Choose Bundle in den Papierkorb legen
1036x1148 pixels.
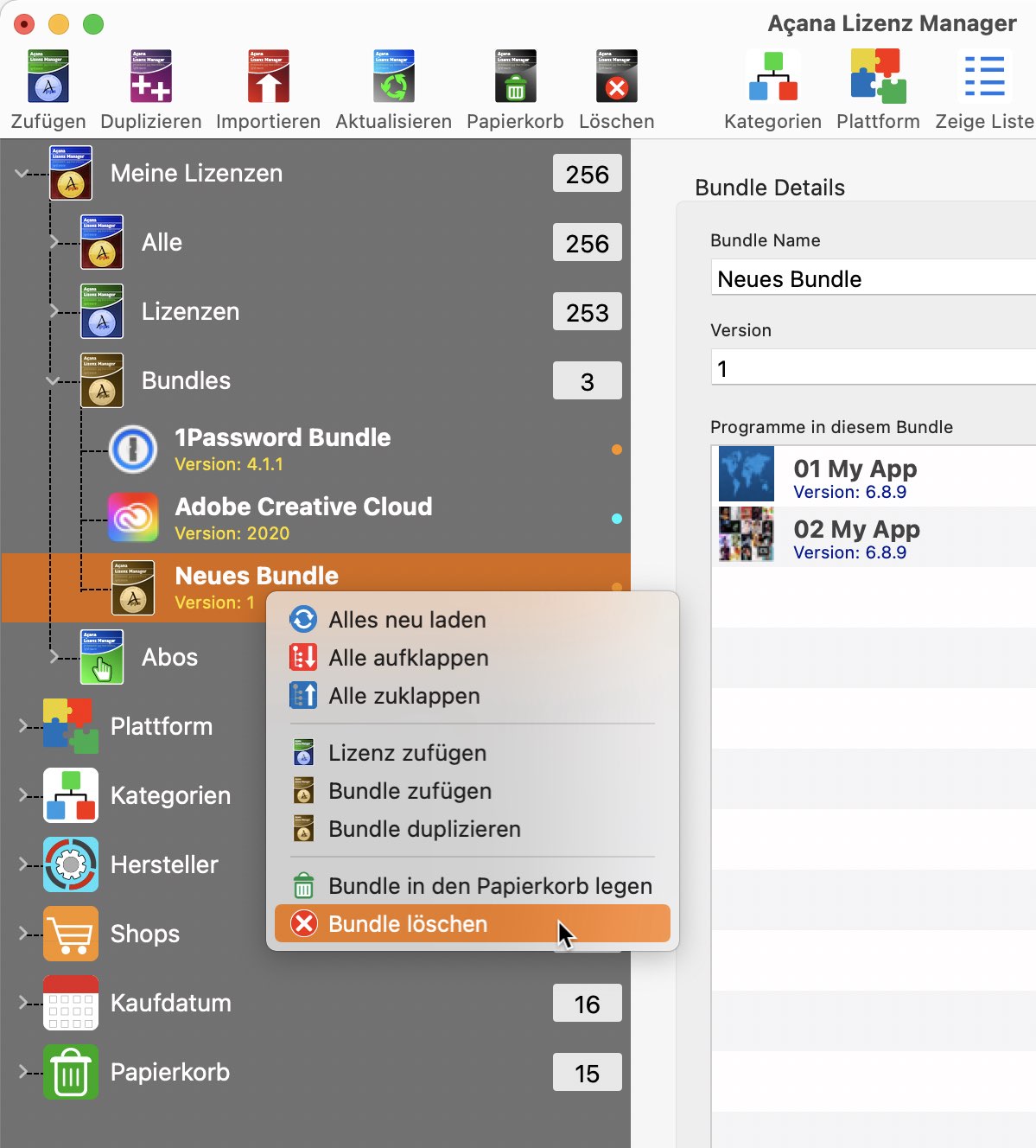click(x=473, y=886)
